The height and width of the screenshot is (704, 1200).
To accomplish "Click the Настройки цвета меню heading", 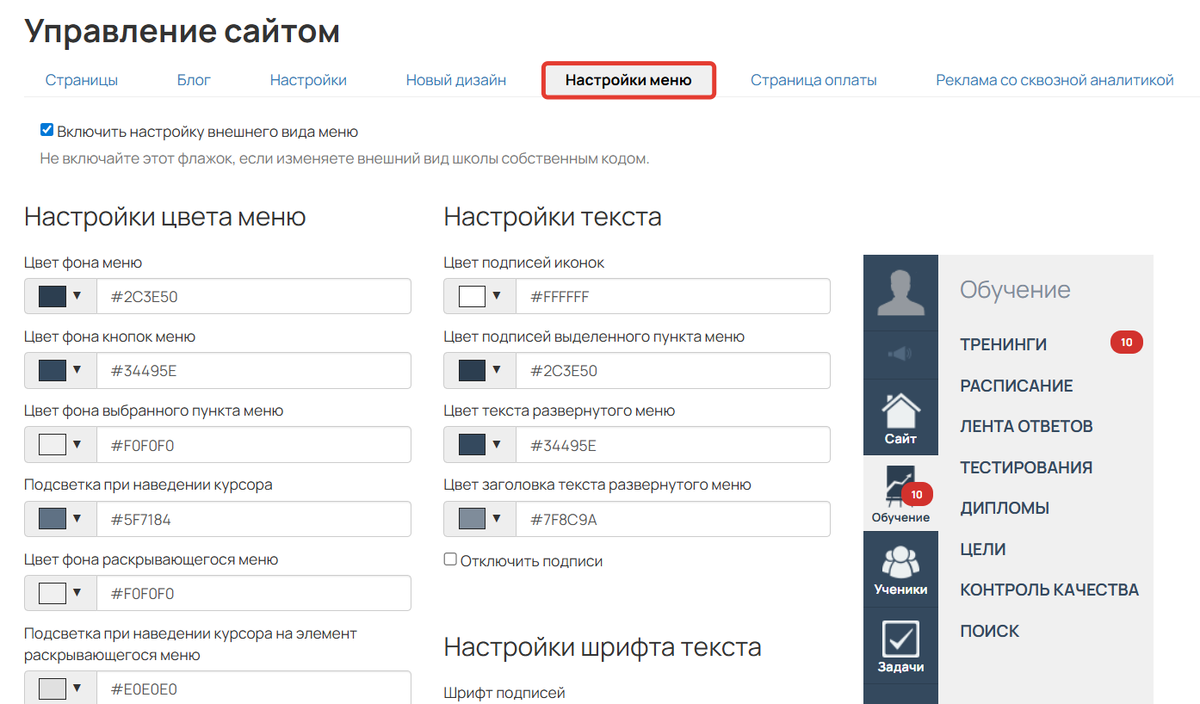I will pyautogui.click(x=165, y=217).
